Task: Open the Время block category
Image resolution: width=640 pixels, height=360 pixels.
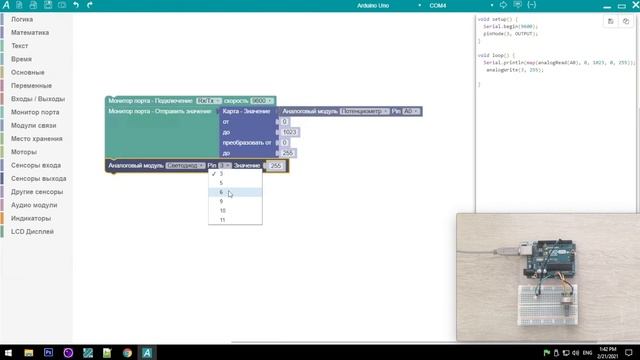Action: [21, 59]
